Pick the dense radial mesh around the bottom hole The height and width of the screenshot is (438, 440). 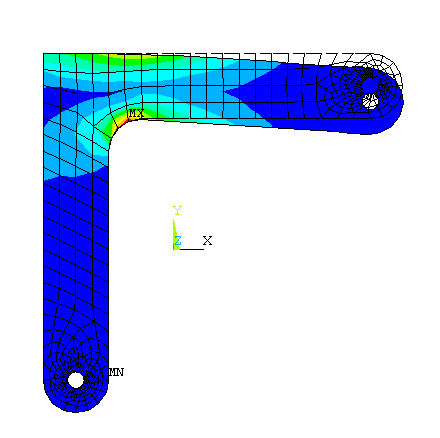(76, 380)
